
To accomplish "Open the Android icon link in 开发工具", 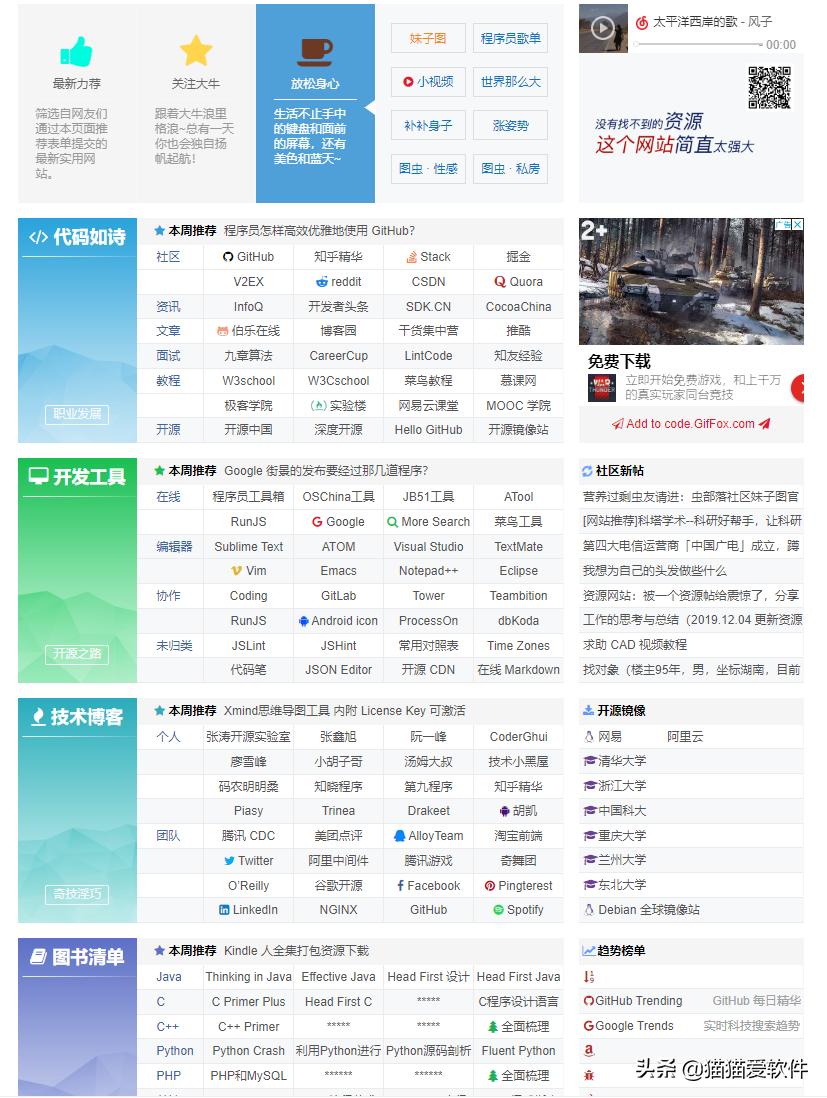I will point(304,620).
